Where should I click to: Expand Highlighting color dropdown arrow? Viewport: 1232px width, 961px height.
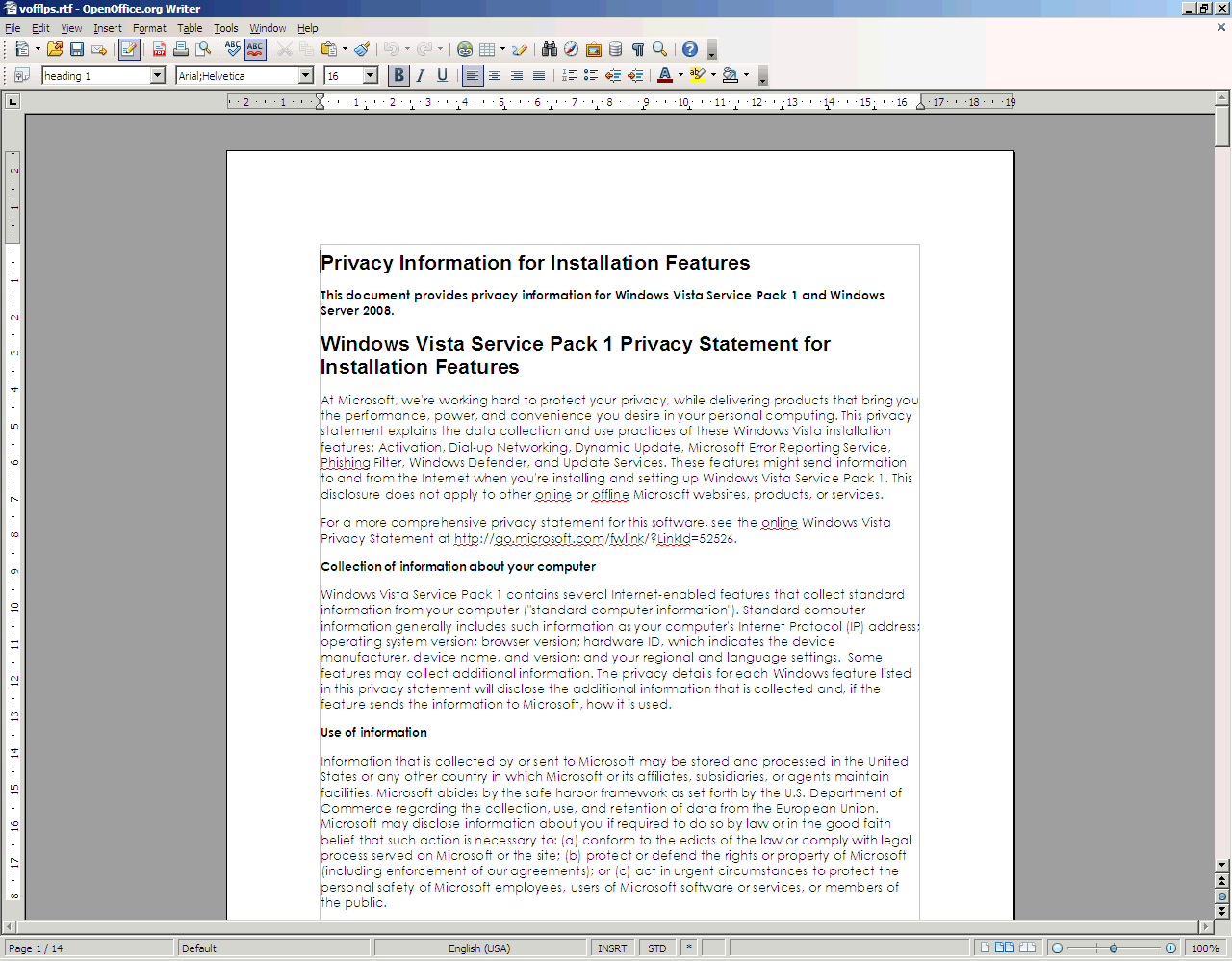click(713, 75)
